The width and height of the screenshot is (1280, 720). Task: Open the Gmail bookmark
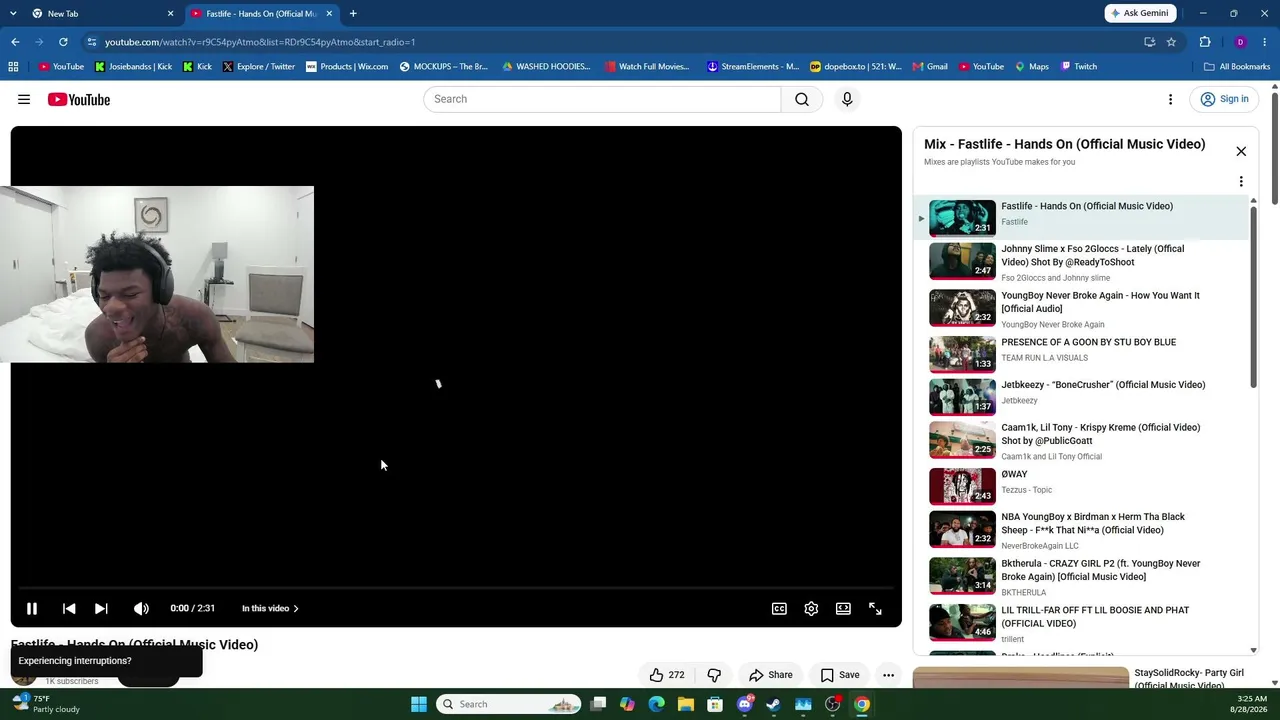point(930,67)
